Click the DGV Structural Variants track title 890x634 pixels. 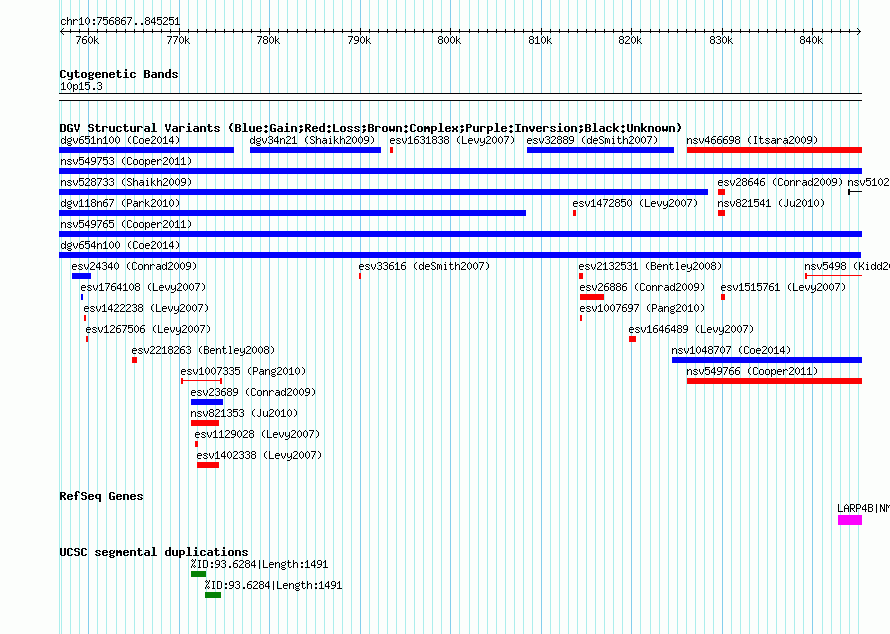click(371, 128)
